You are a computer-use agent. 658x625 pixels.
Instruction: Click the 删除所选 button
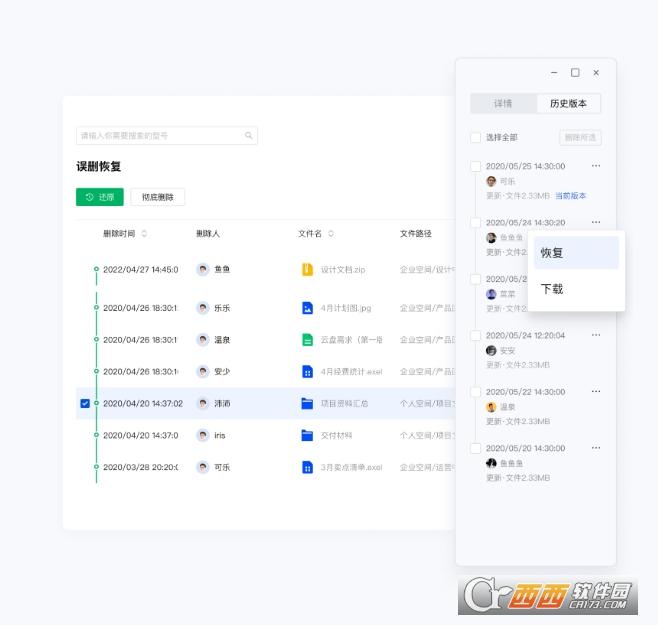(x=580, y=137)
